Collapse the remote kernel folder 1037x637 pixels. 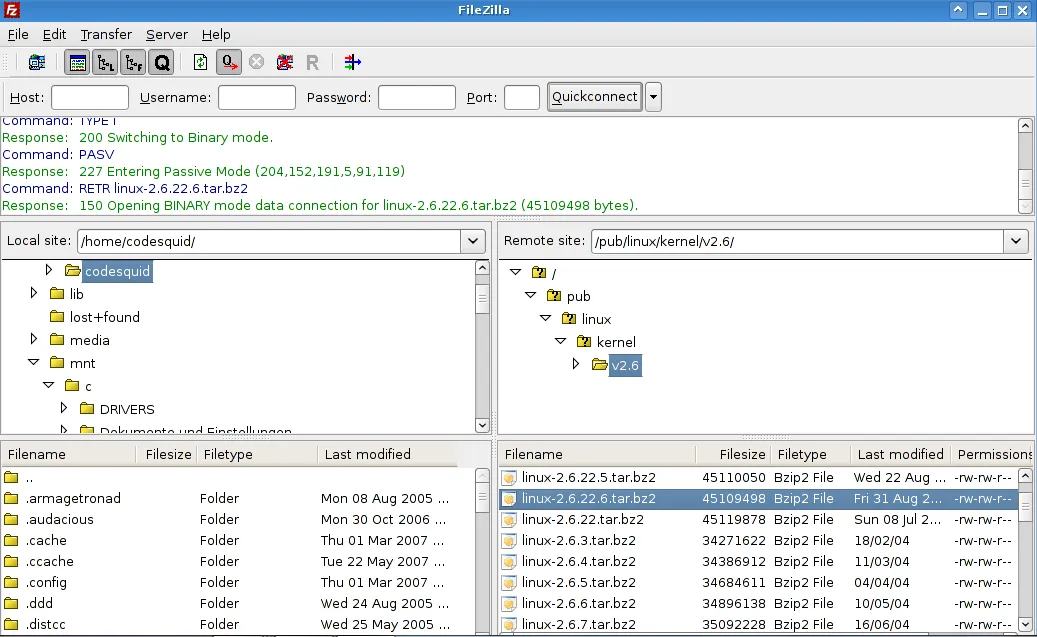pos(560,341)
